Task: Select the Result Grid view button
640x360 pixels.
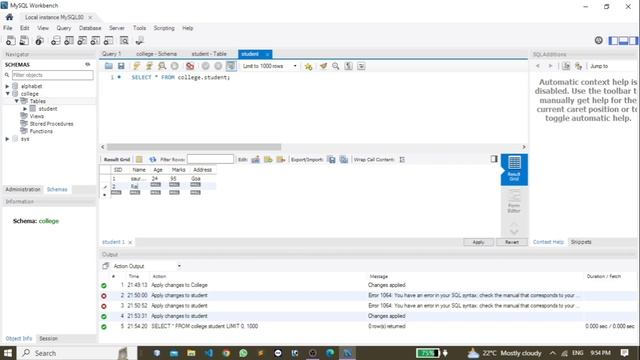Action: [514, 169]
